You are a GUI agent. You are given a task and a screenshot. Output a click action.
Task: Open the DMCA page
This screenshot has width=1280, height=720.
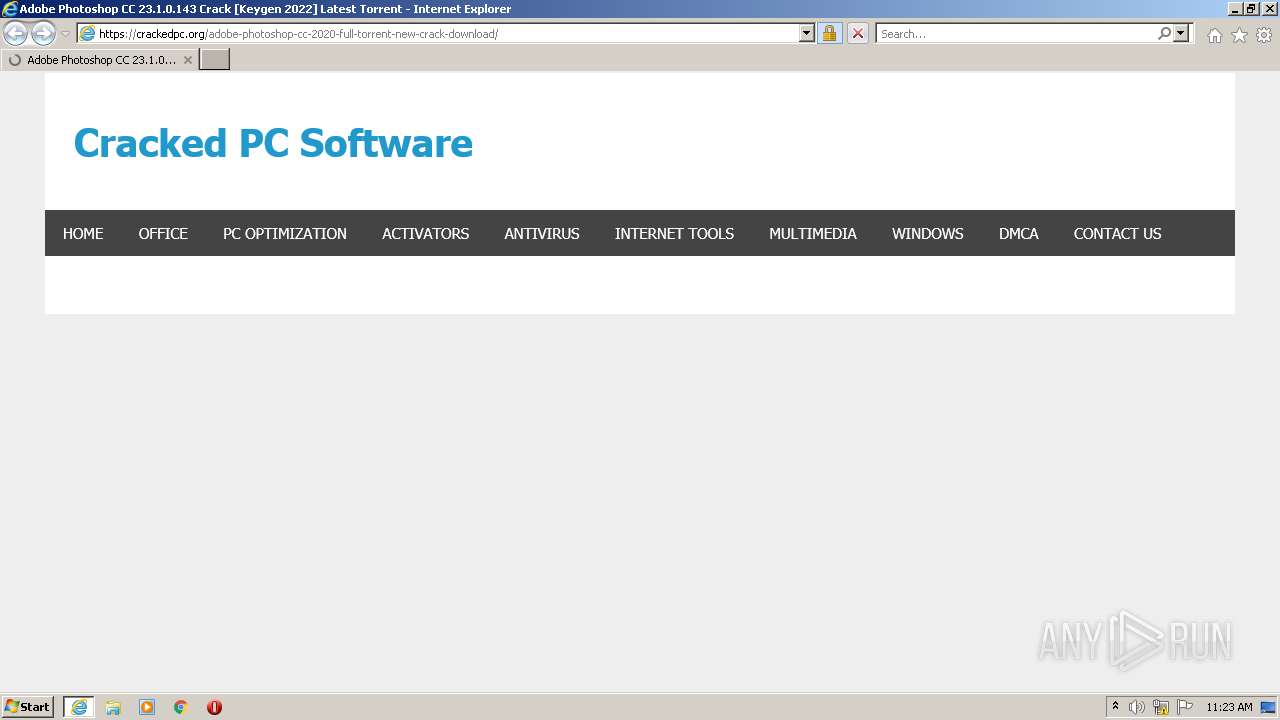[x=1019, y=233]
